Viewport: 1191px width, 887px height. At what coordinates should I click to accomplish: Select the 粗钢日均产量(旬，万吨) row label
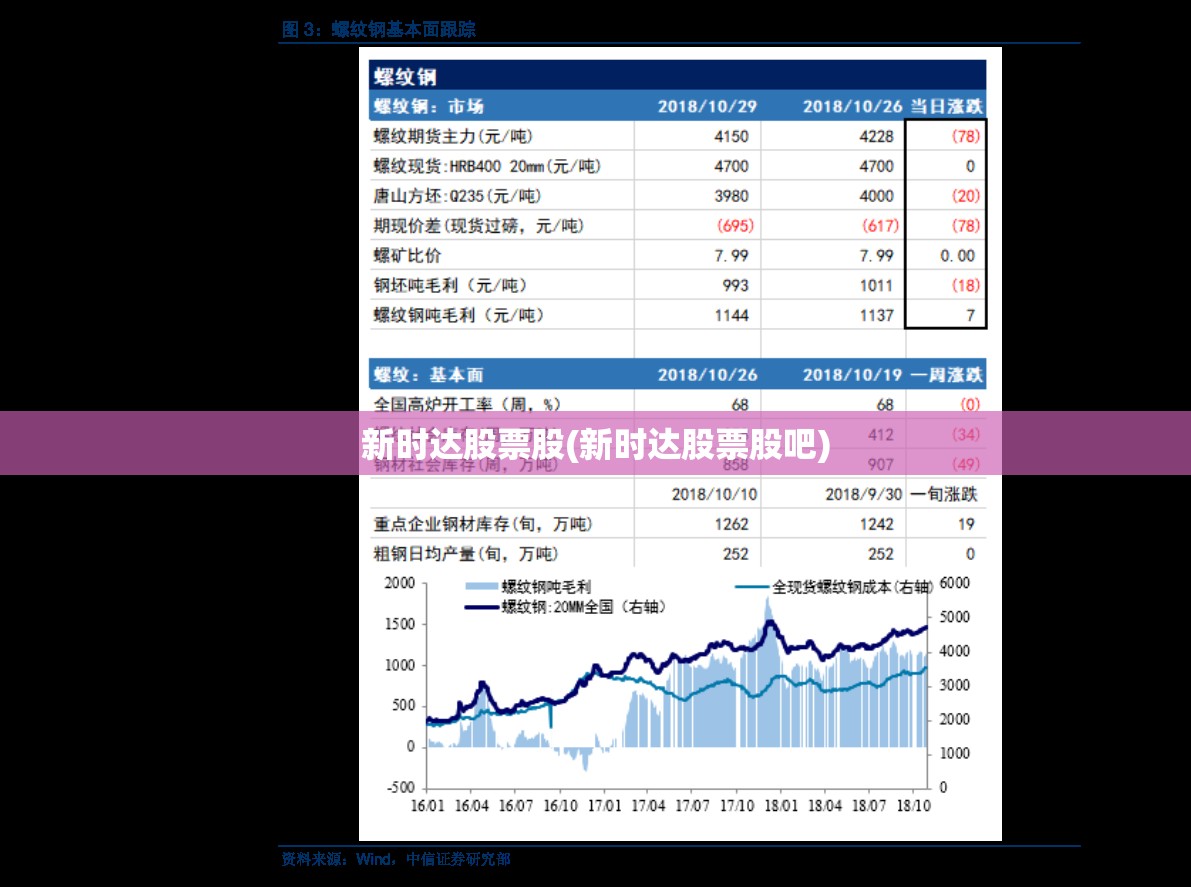[466, 554]
